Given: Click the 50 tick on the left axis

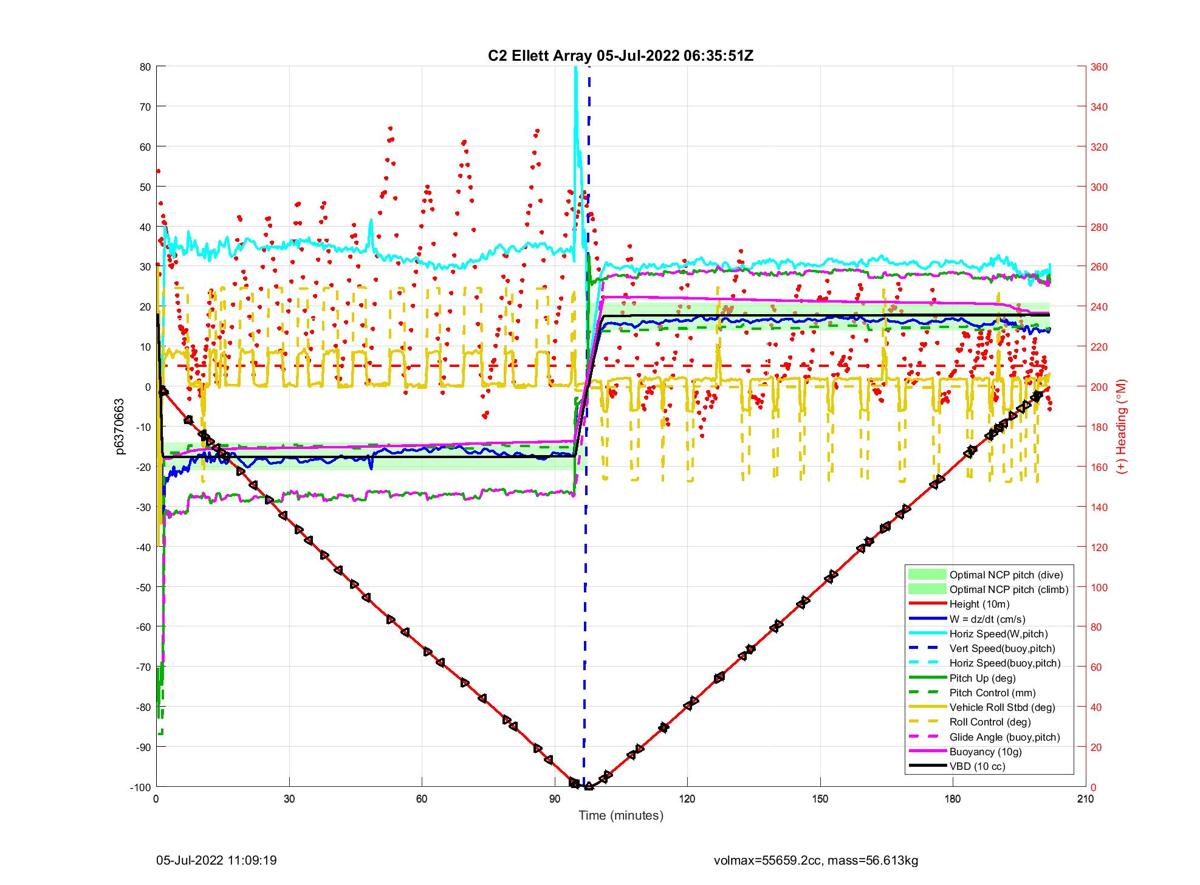Looking at the screenshot, I should tap(144, 187).
